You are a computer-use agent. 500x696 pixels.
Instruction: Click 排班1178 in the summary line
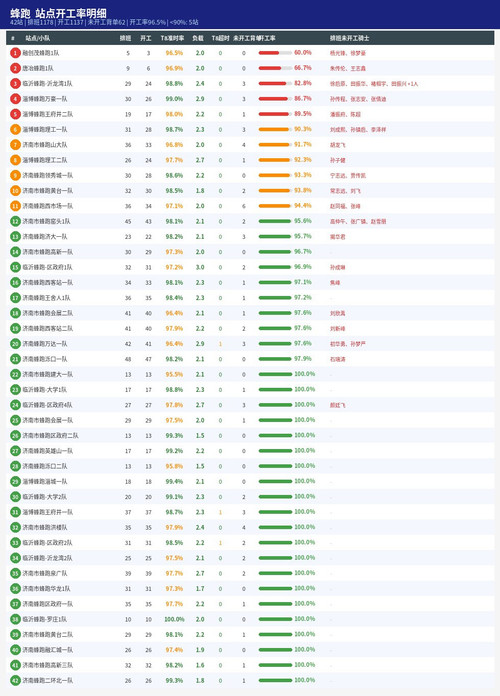click(x=40, y=22)
